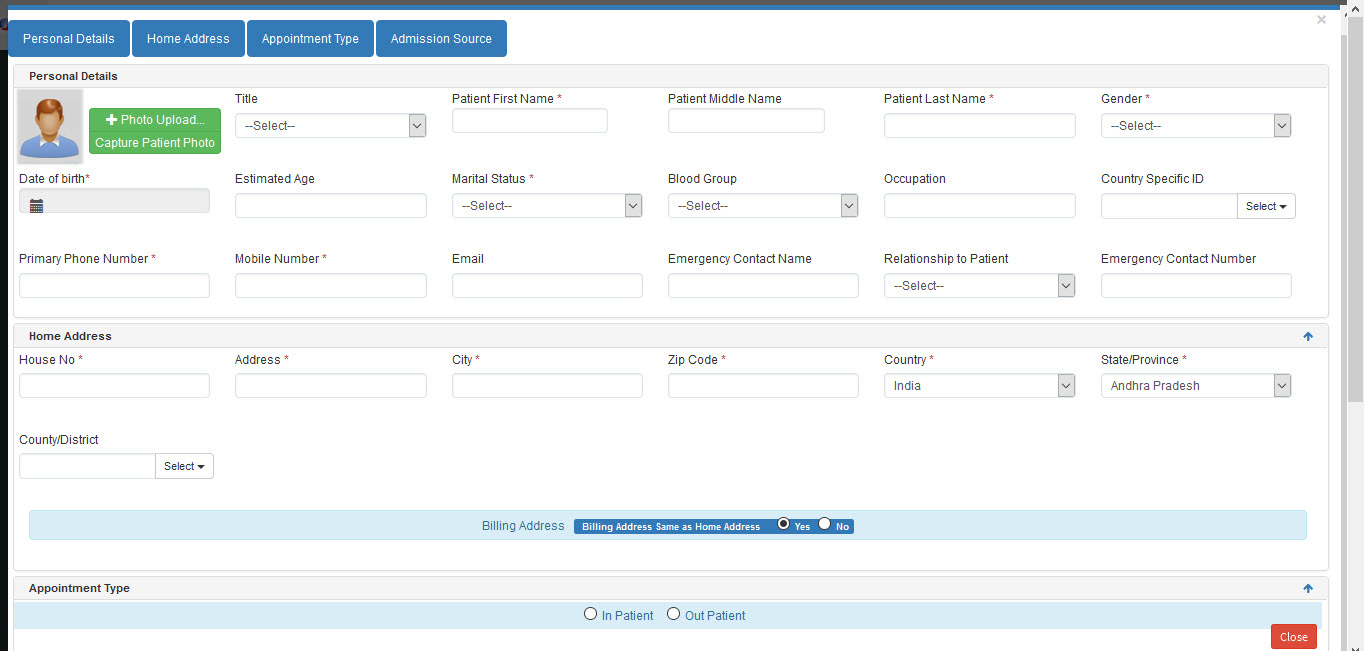The width and height of the screenshot is (1364, 651).
Task: Open the Gender dropdown
Action: 1195,126
